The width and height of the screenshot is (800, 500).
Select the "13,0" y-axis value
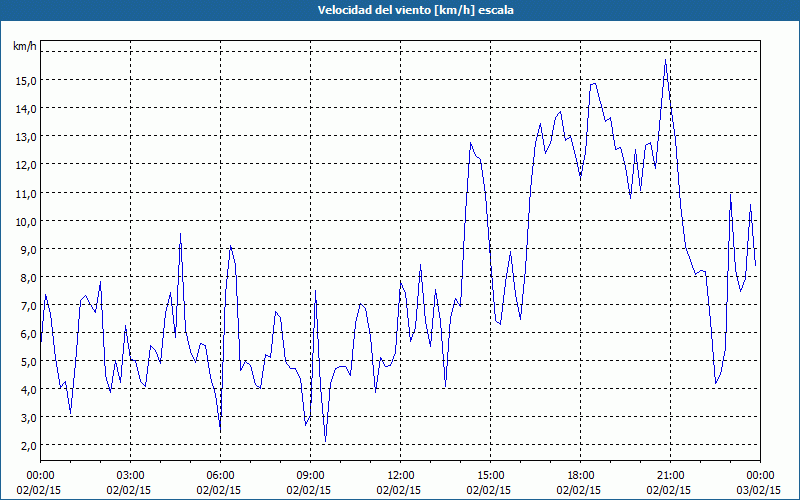click(x=27, y=137)
